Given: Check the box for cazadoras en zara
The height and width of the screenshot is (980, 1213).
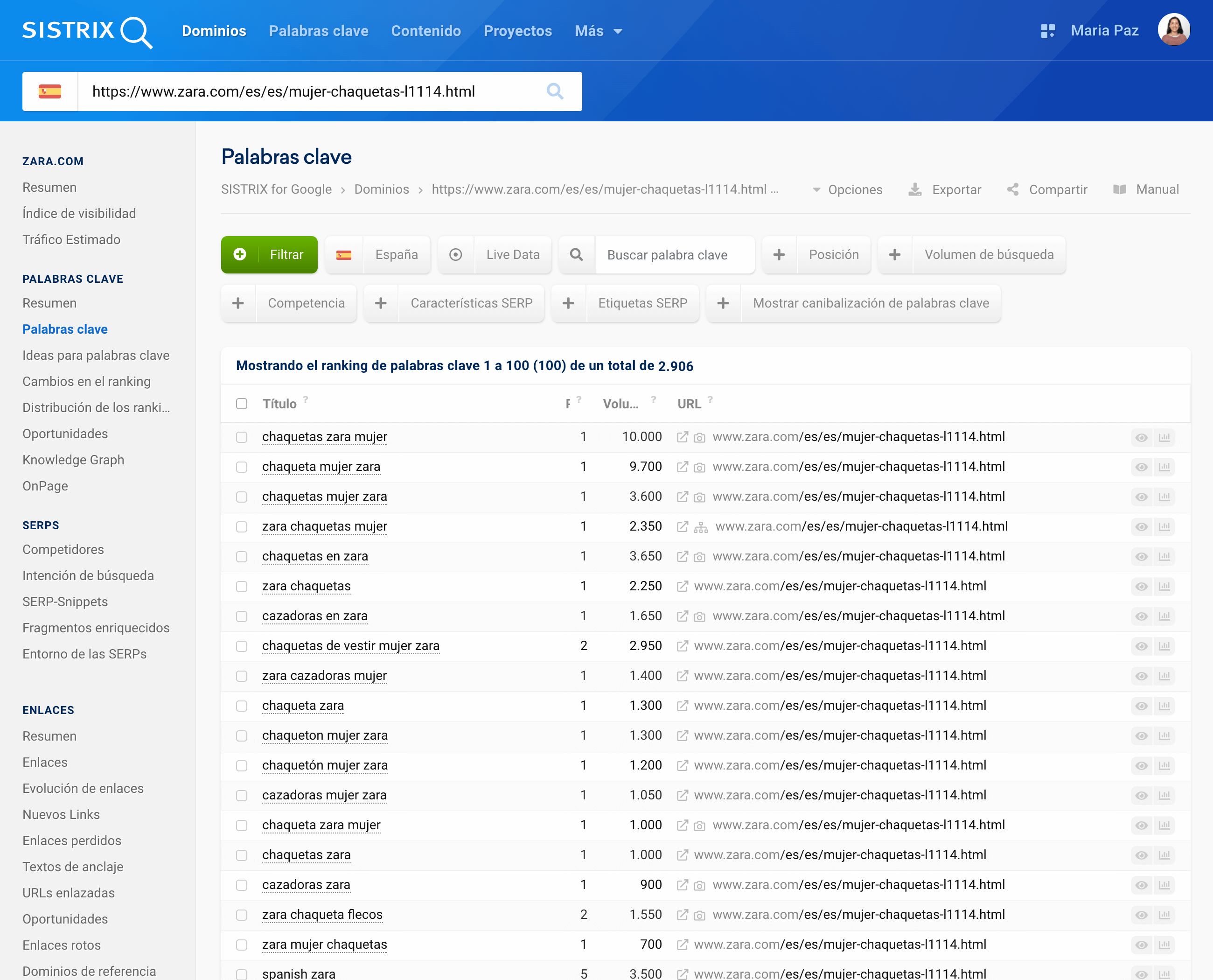Looking at the screenshot, I should 242,616.
